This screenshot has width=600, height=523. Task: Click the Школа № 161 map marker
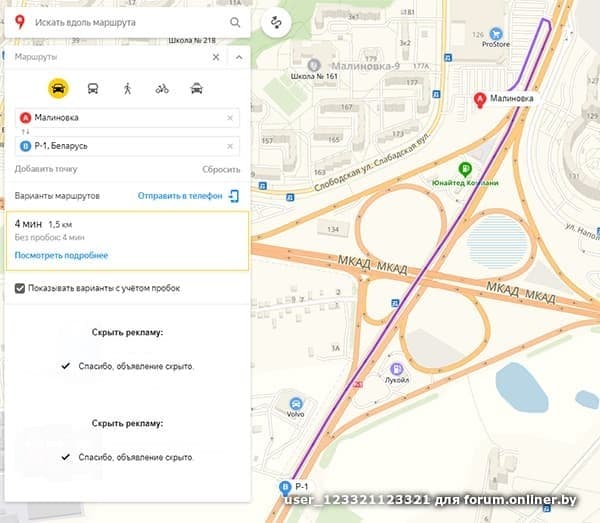point(314,65)
